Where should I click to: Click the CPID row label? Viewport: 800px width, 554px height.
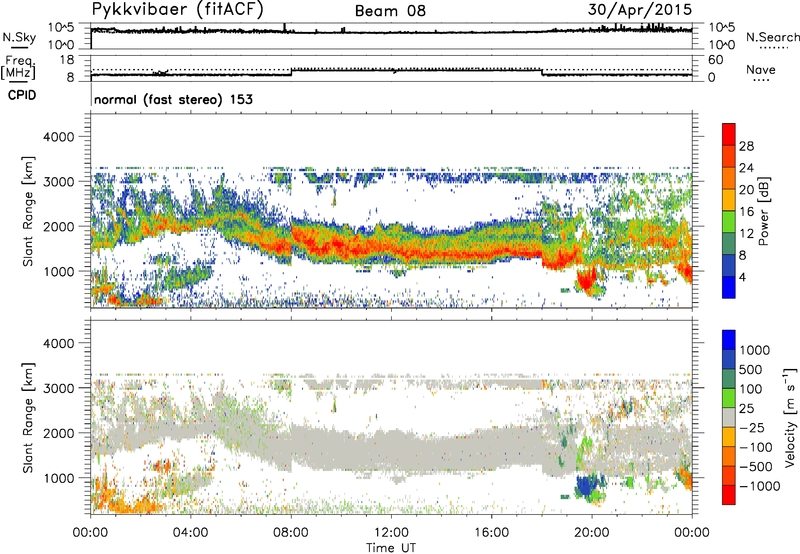22,95
